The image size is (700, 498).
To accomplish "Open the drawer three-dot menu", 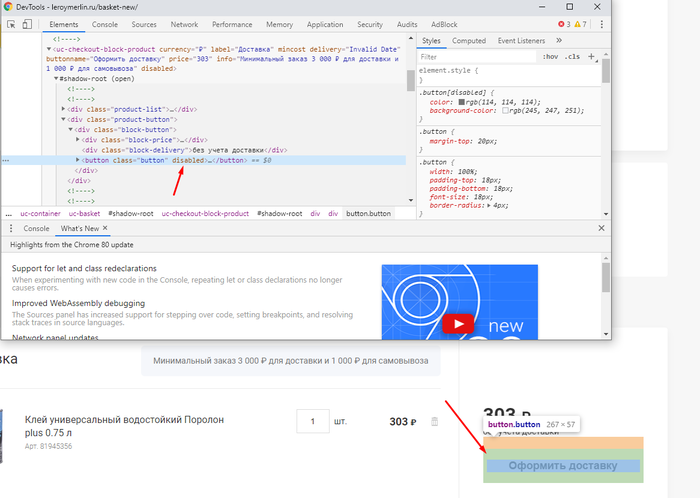I will click(x=11, y=229).
